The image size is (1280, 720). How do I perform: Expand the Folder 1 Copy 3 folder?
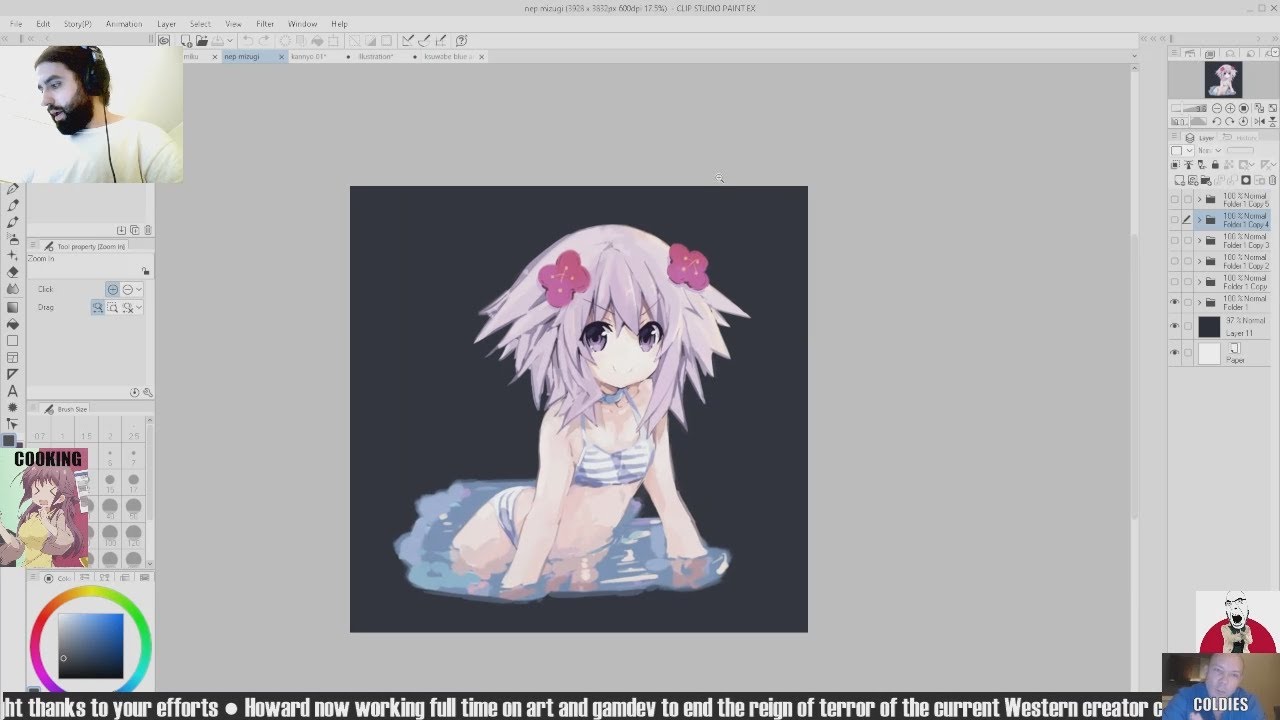pyautogui.click(x=1199, y=241)
